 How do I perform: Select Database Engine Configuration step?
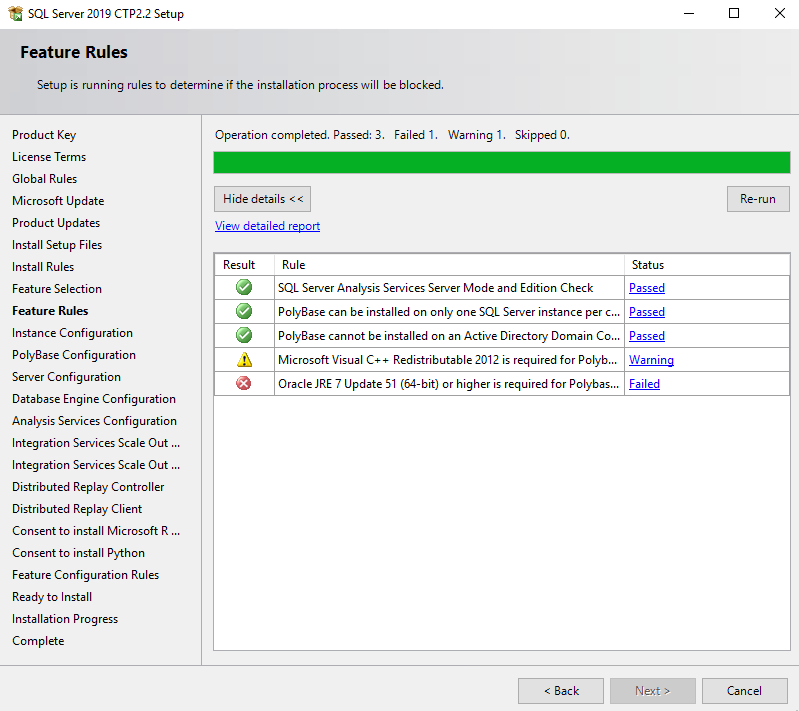[x=94, y=399]
